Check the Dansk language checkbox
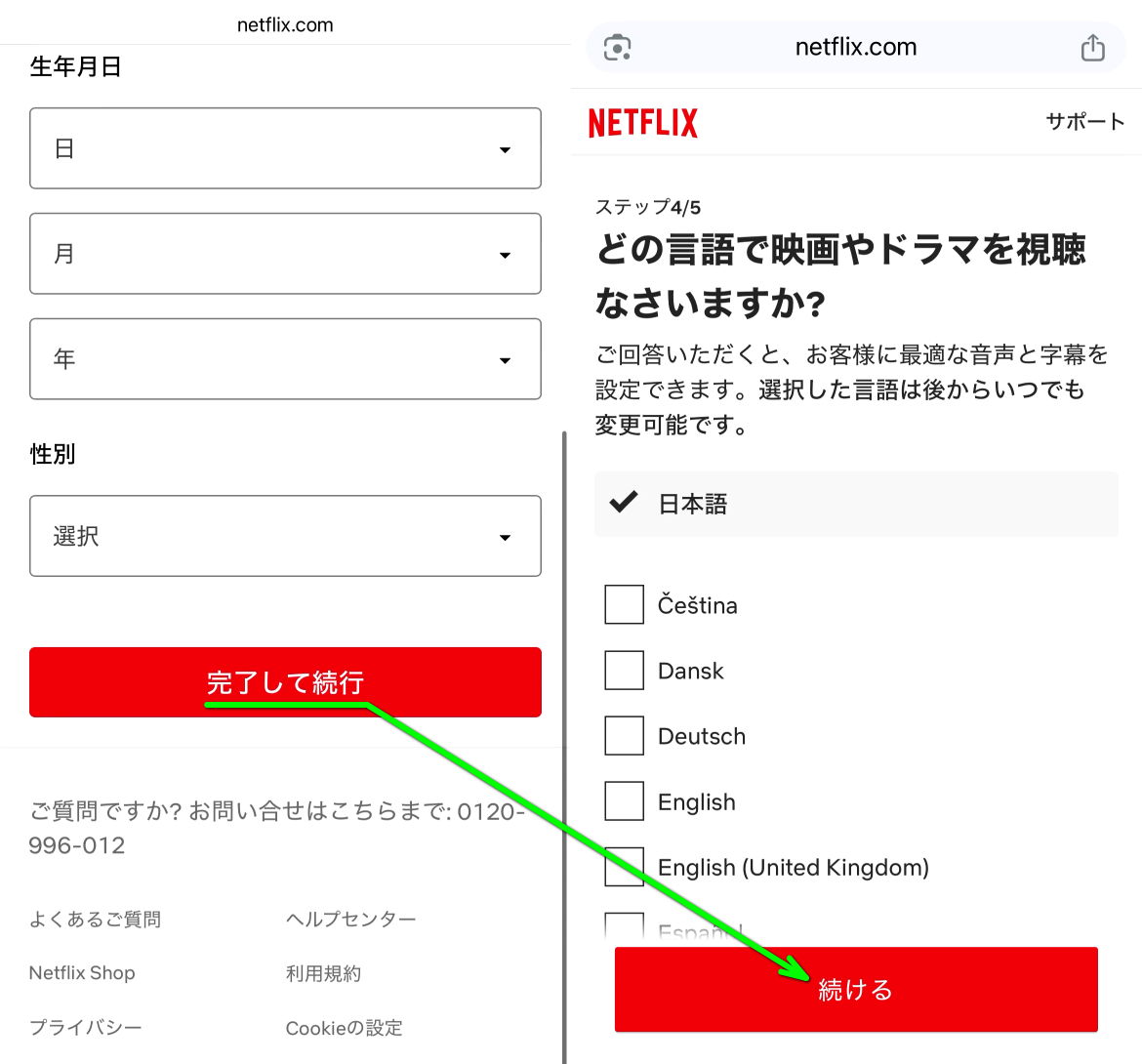 [x=625, y=671]
